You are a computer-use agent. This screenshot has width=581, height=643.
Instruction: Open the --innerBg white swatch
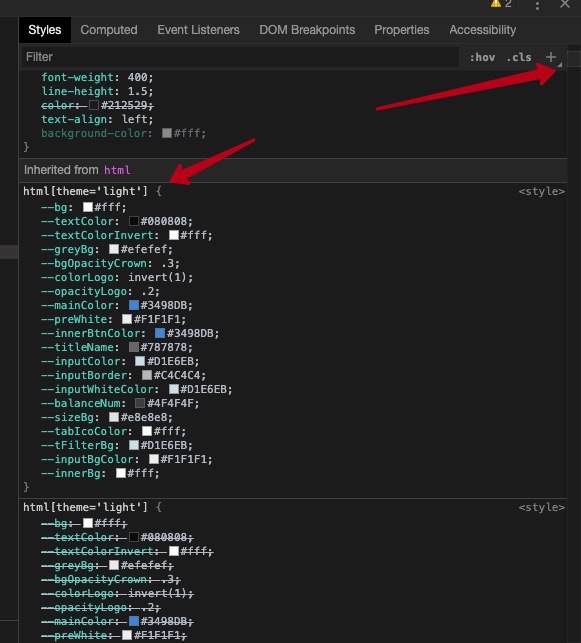[x=121, y=473]
